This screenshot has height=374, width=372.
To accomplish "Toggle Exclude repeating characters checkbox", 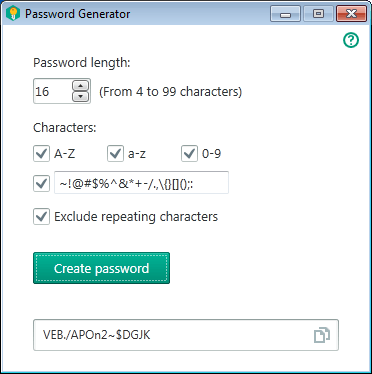I will pyautogui.click(x=41, y=217).
